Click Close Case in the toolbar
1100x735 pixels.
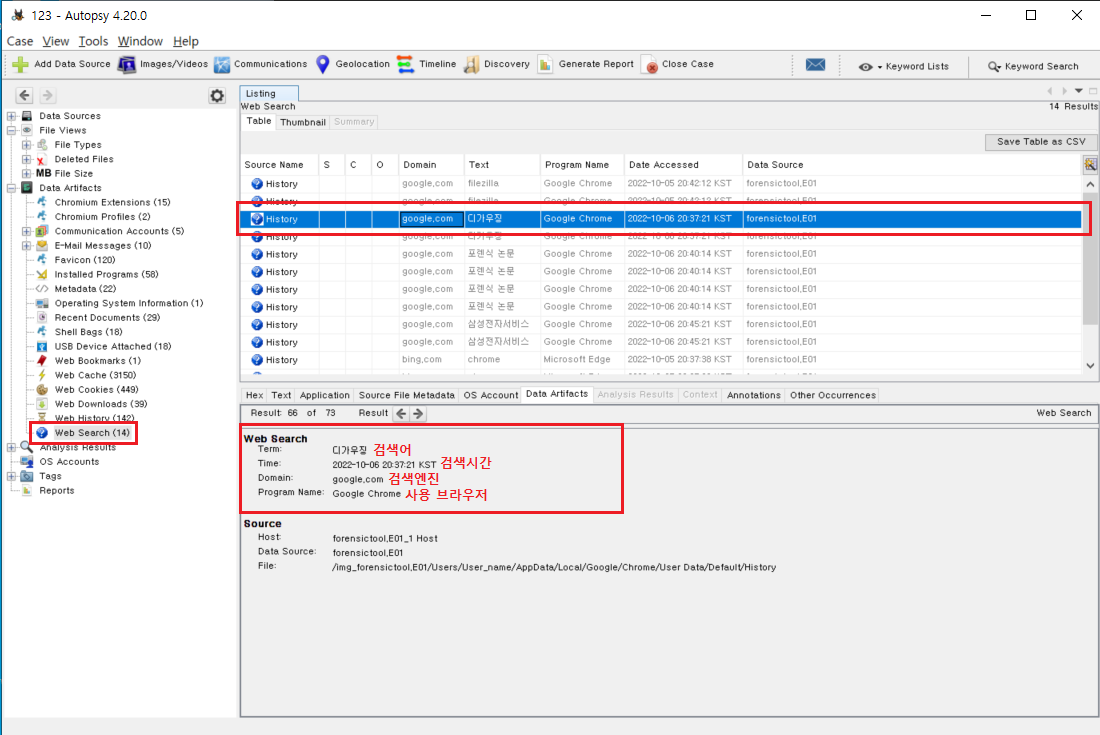(x=678, y=65)
